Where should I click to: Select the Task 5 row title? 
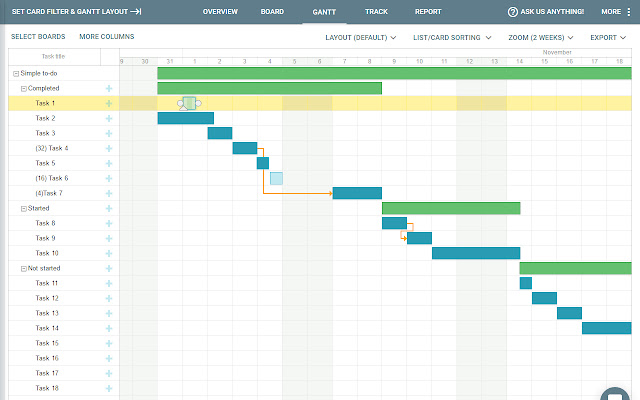(x=45, y=163)
